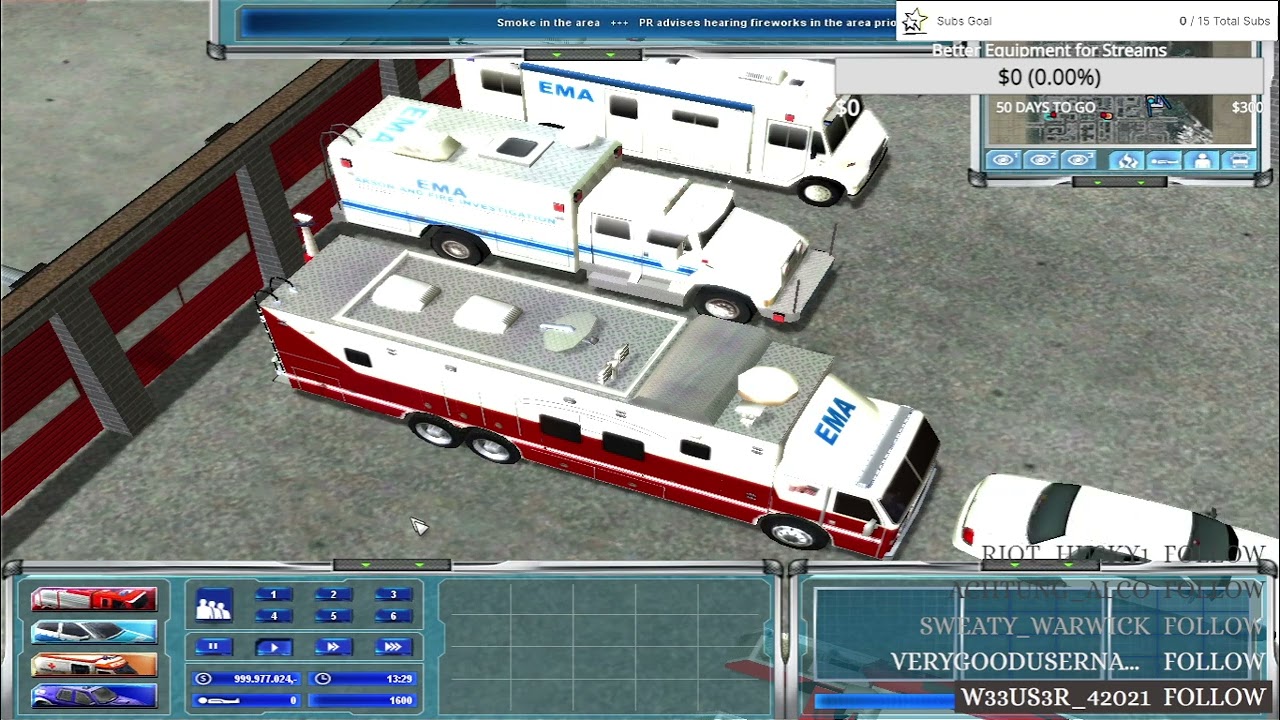Select unit group 4

[x=273, y=616]
